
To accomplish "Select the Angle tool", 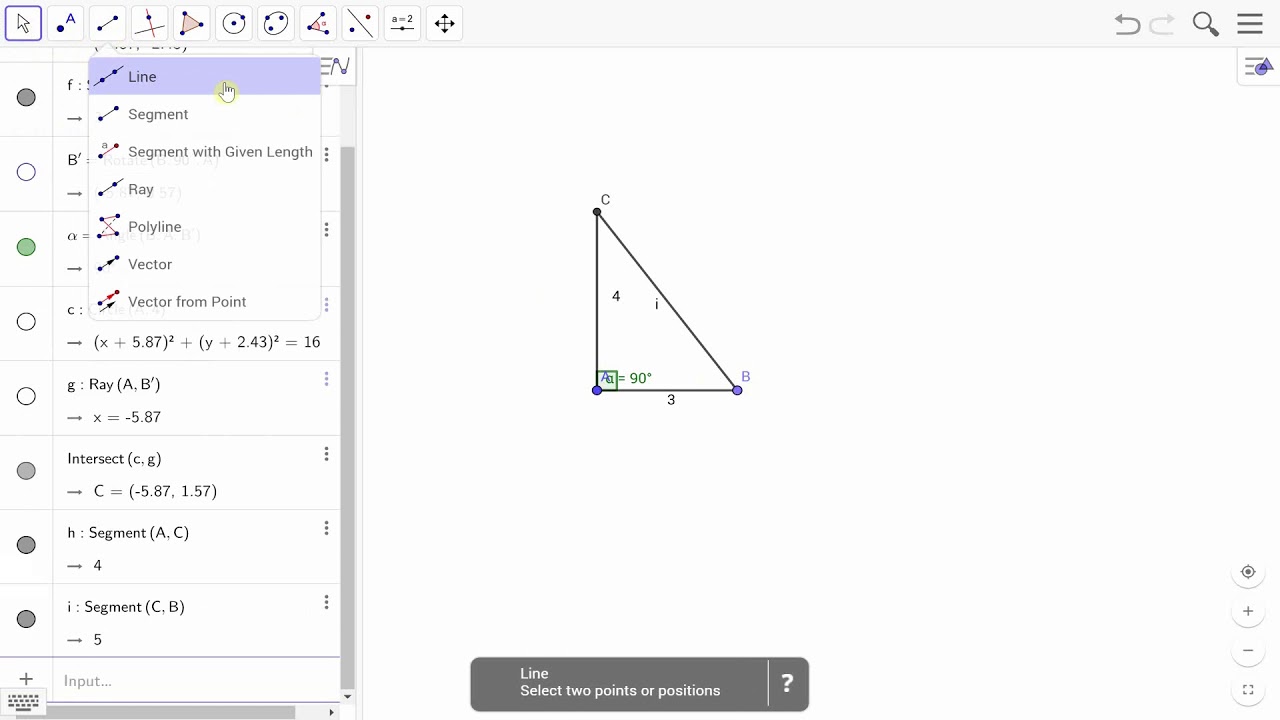I will [x=318, y=23].
